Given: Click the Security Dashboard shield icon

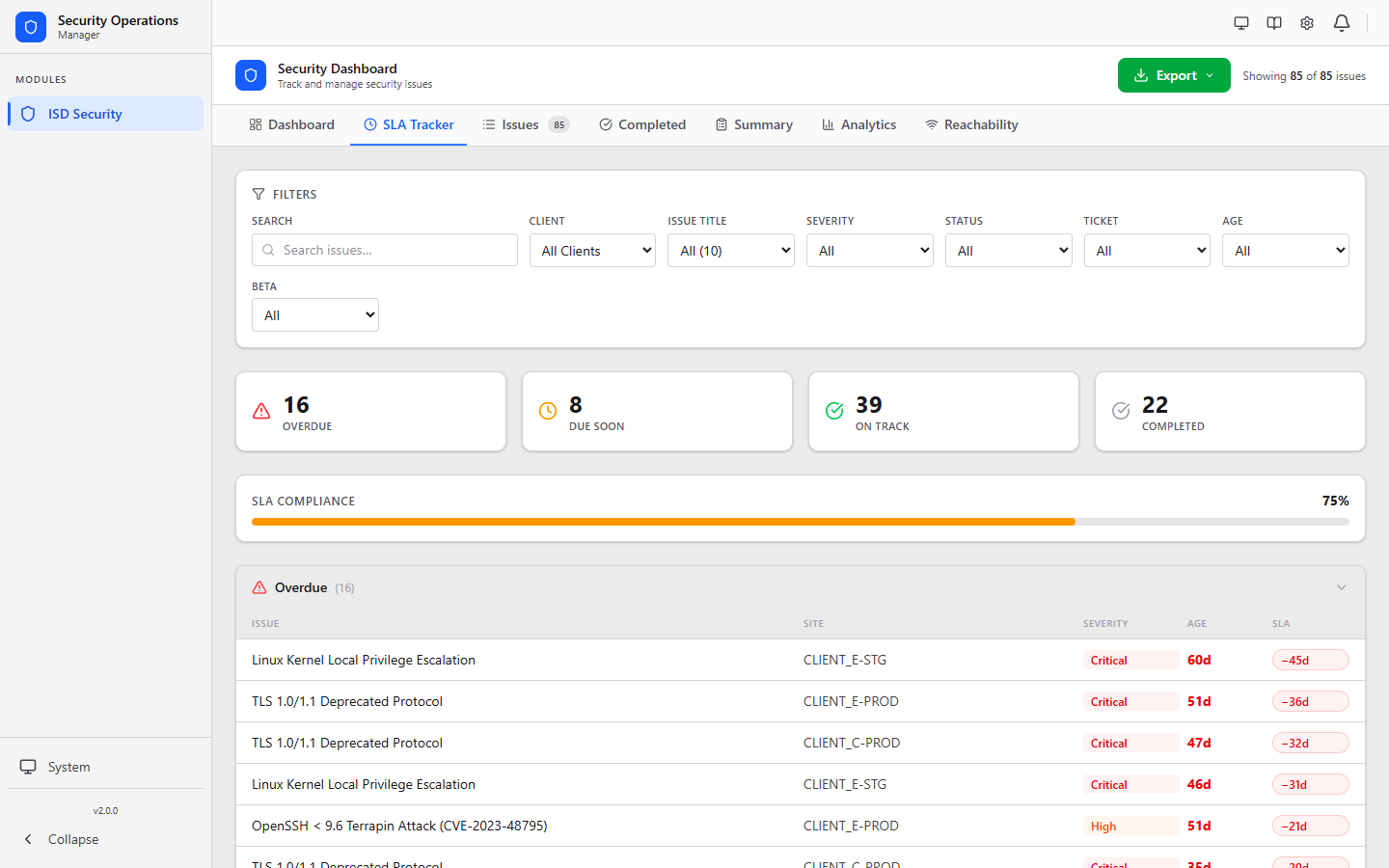Looking at the screenshot, I should click(x=251, y=75).
